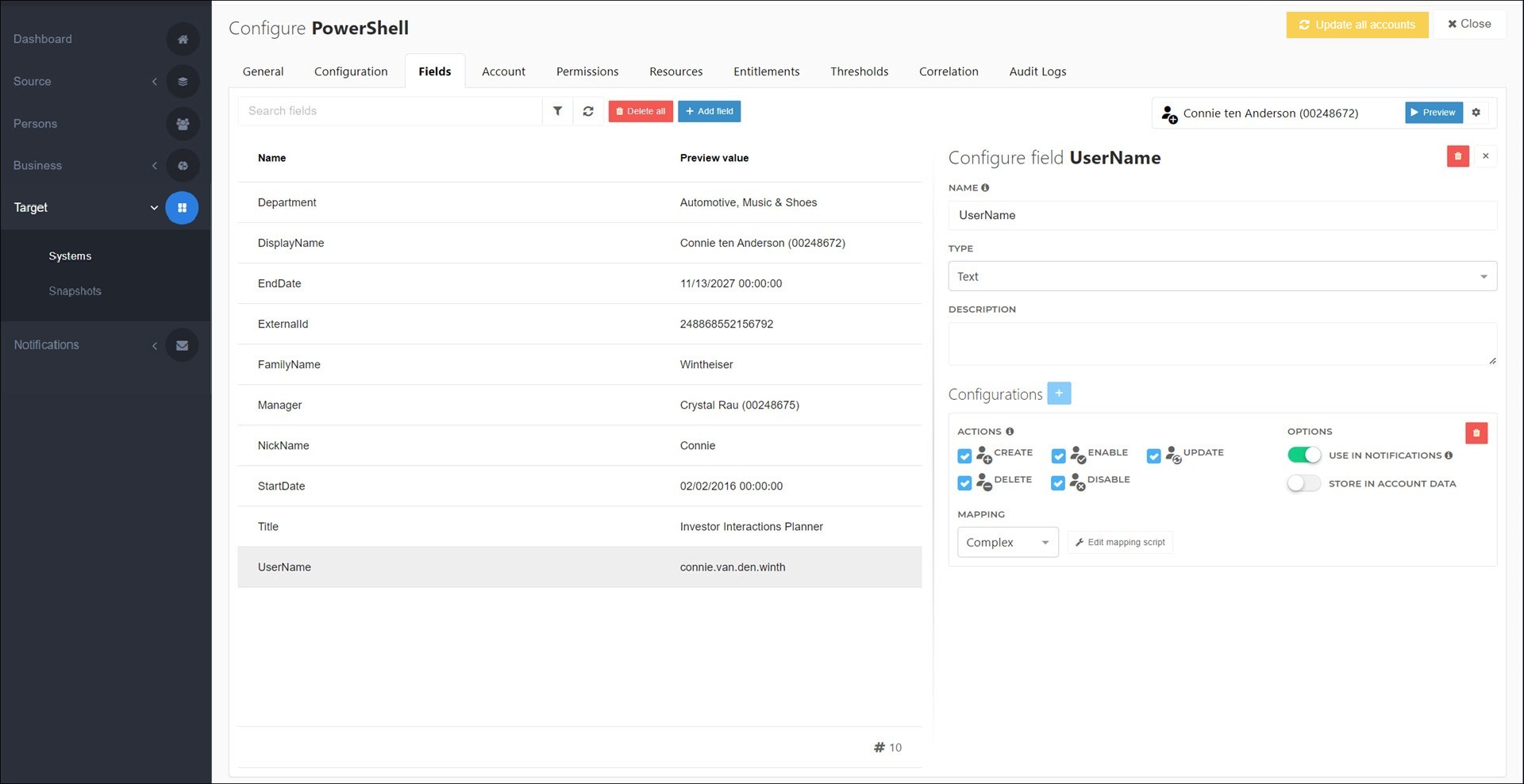
Task: Click the Create action user icon
Action: click(x=984, y=455)
